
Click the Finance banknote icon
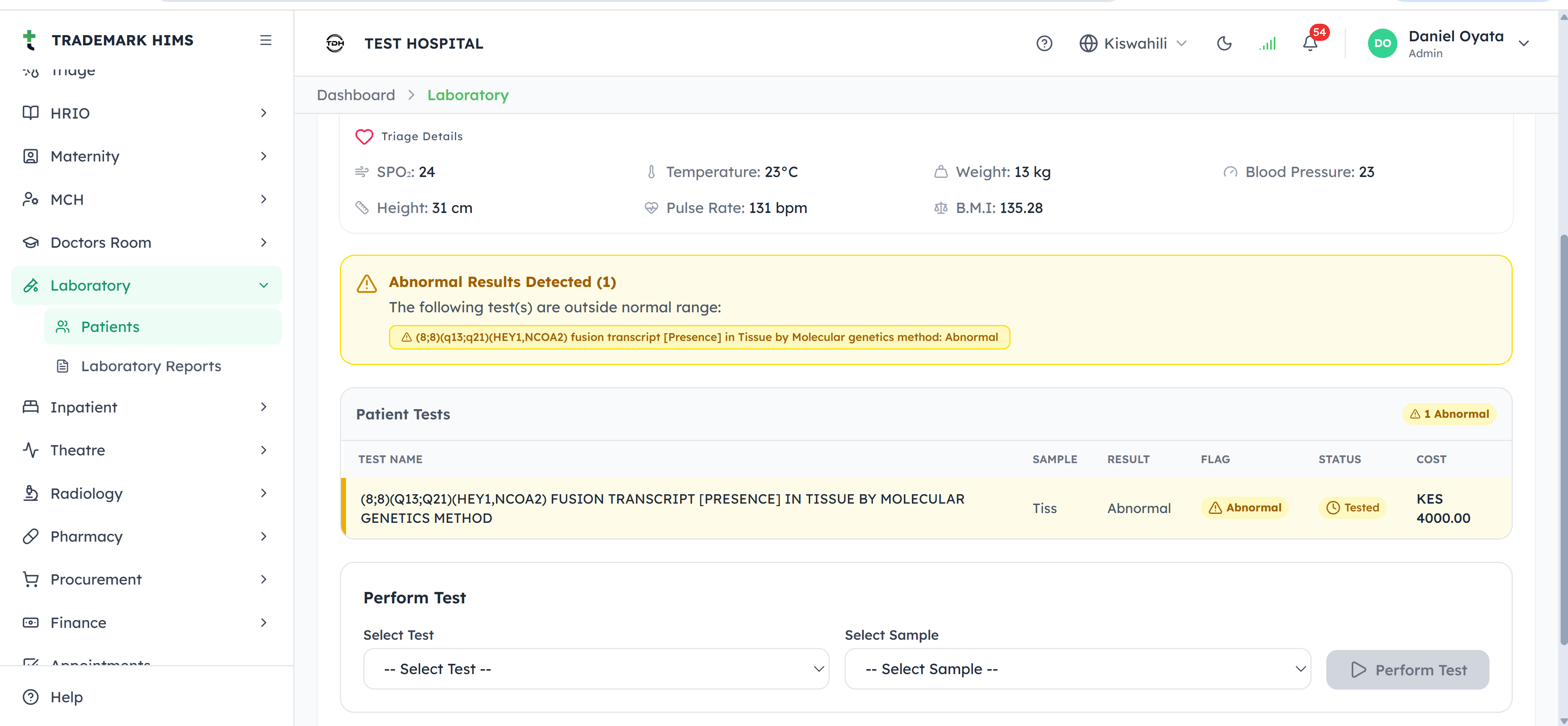(x=30, y=623)
